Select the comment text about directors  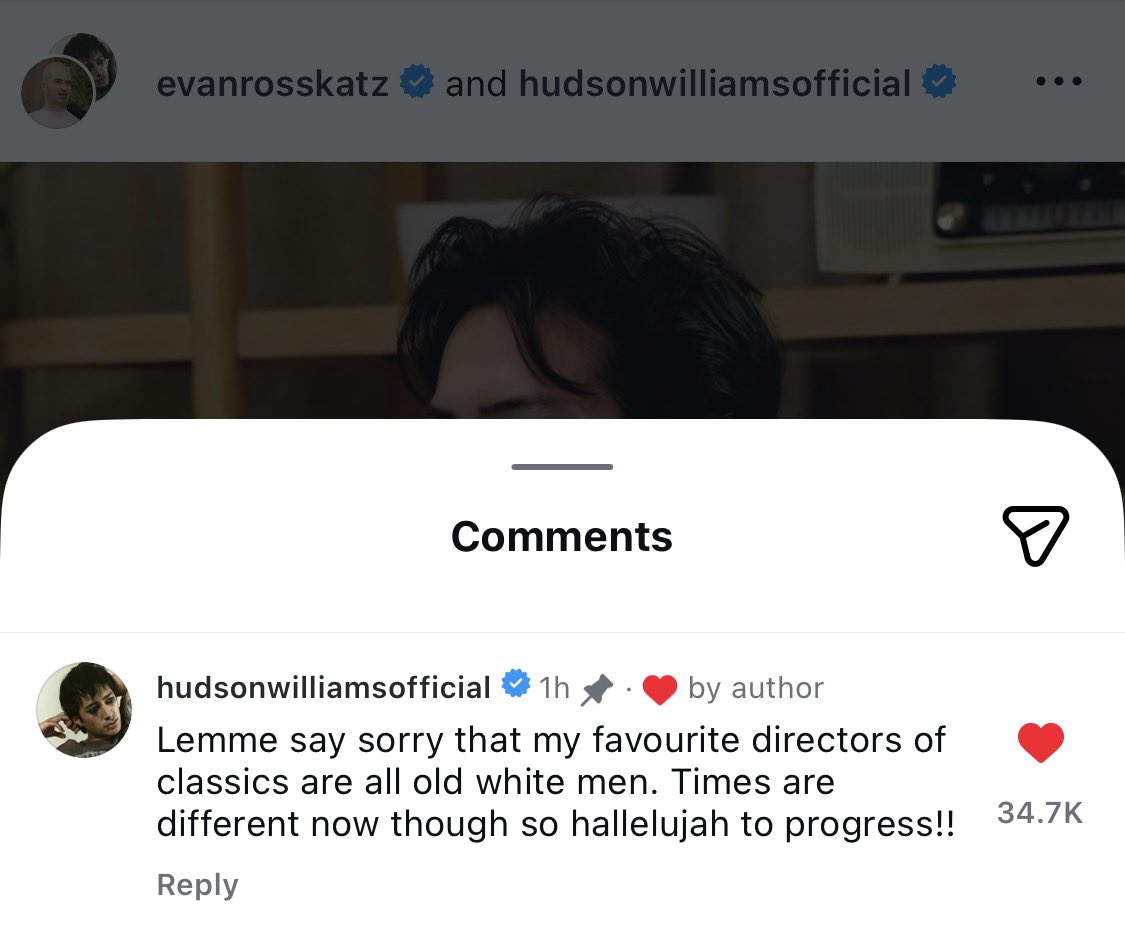[555, 783]
